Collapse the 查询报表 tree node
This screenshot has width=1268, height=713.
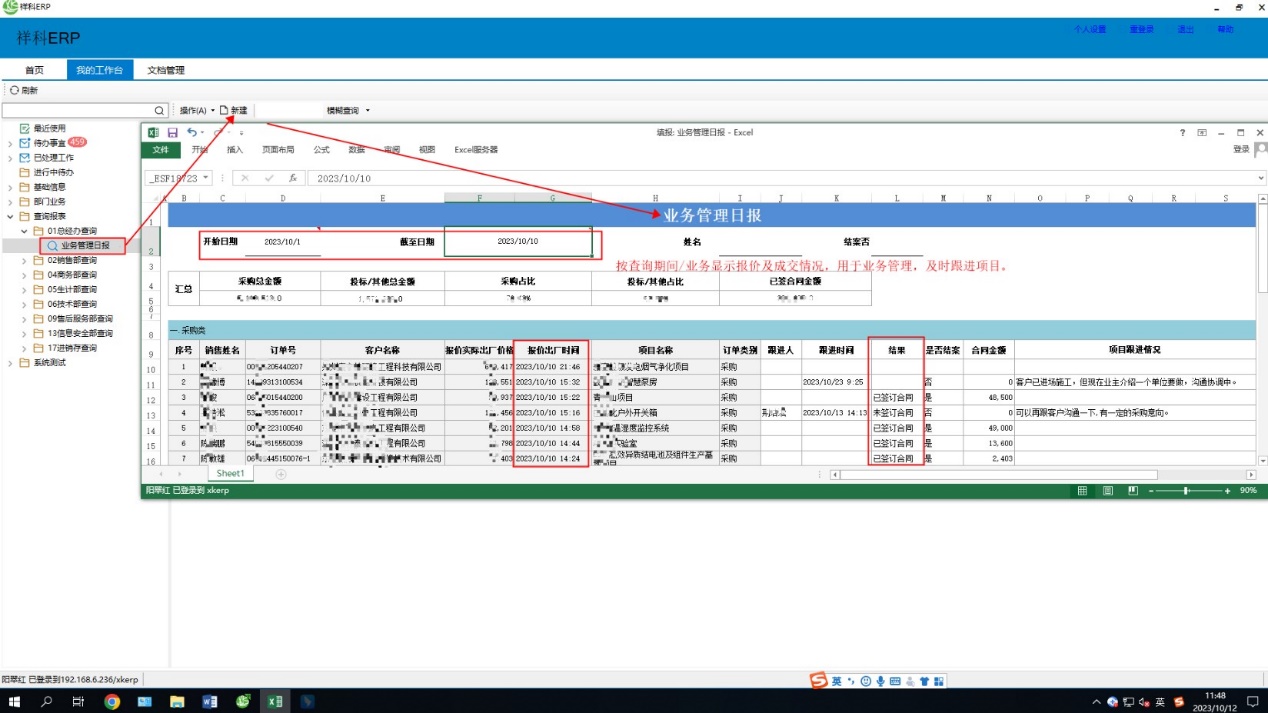tap(11, 216)
